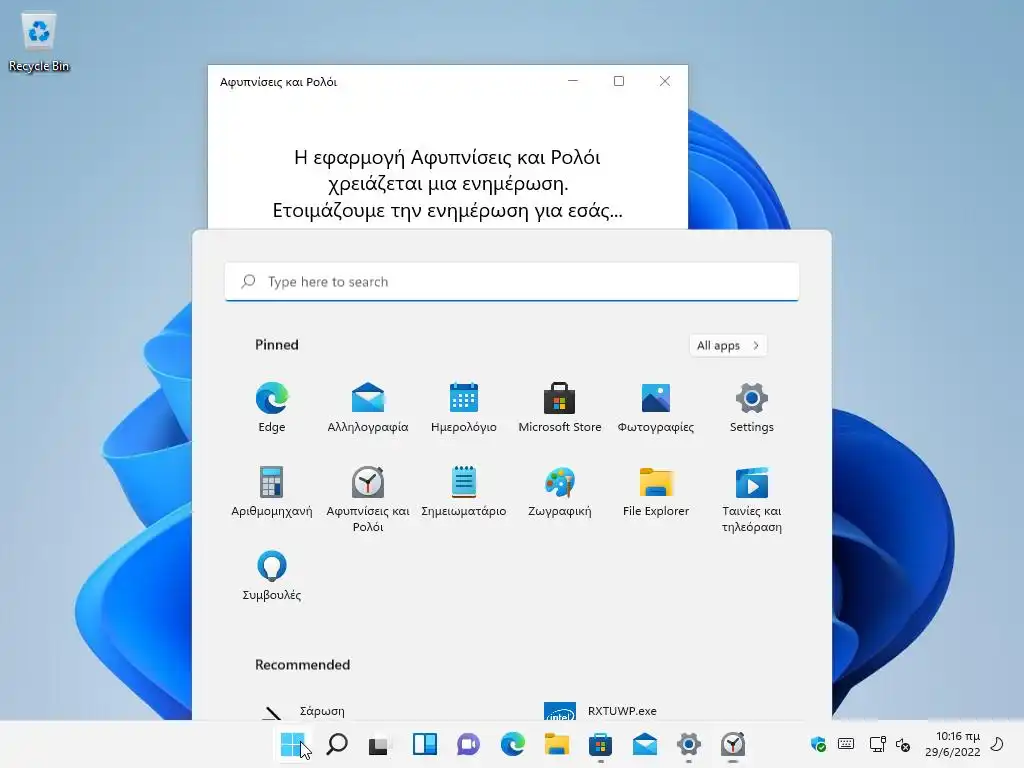Open Ταινίες και τηλεόραση app
Viewport: 1024px width, 768px height.
click(x=752, y=500)
